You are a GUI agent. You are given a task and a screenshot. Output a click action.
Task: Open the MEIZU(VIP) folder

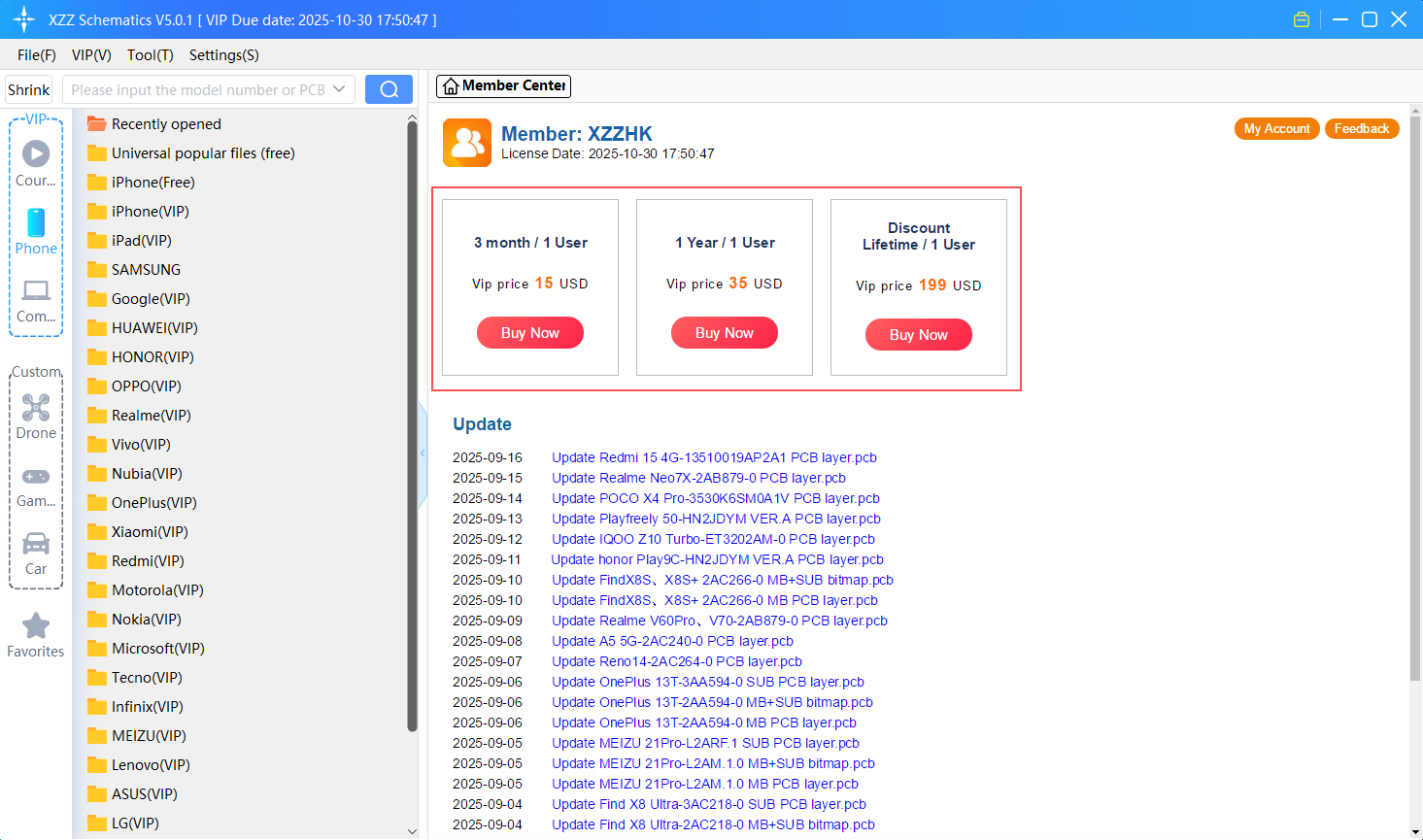pyautogui.click(x=136, y=736)
